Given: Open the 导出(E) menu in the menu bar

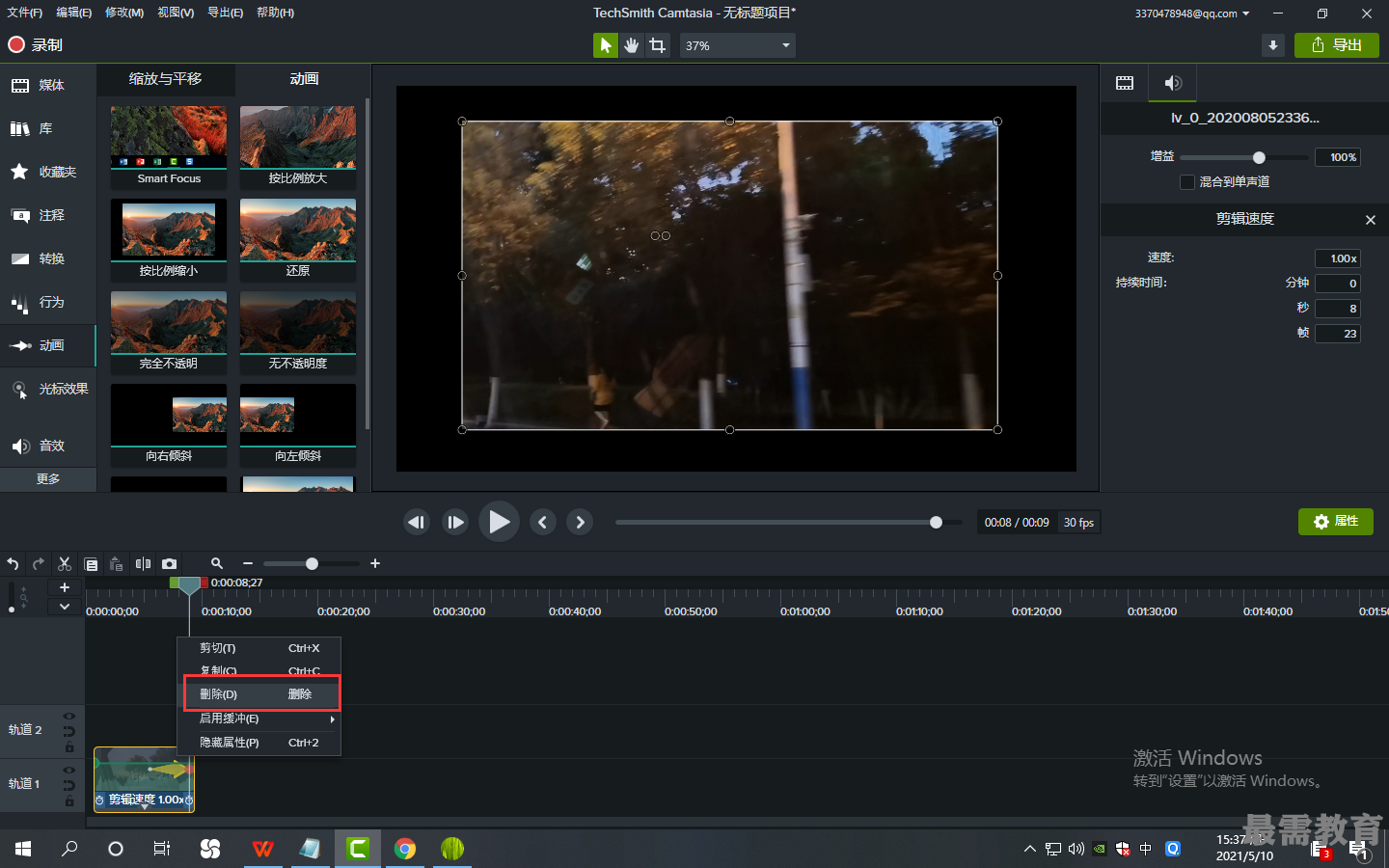Looking at the screenshot, I should (226, 13).
